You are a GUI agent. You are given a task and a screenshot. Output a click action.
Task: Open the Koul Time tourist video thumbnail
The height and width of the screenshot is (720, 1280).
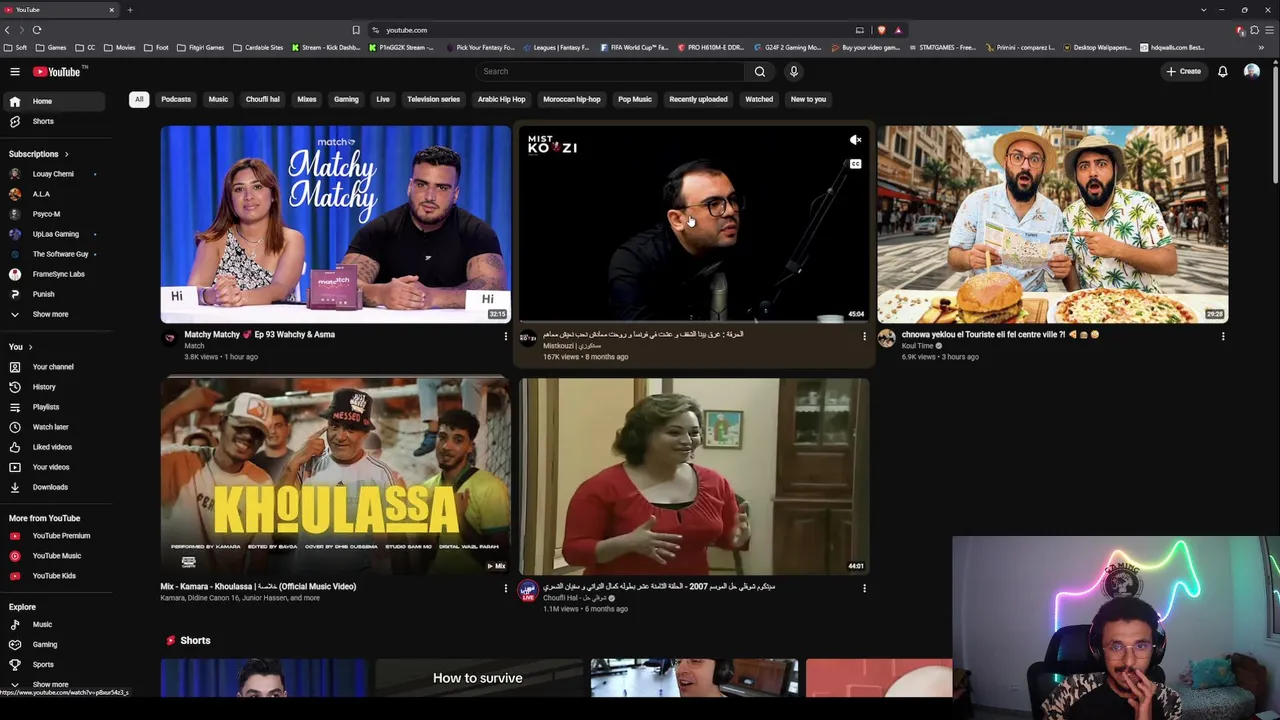(x=1053, y=224)
